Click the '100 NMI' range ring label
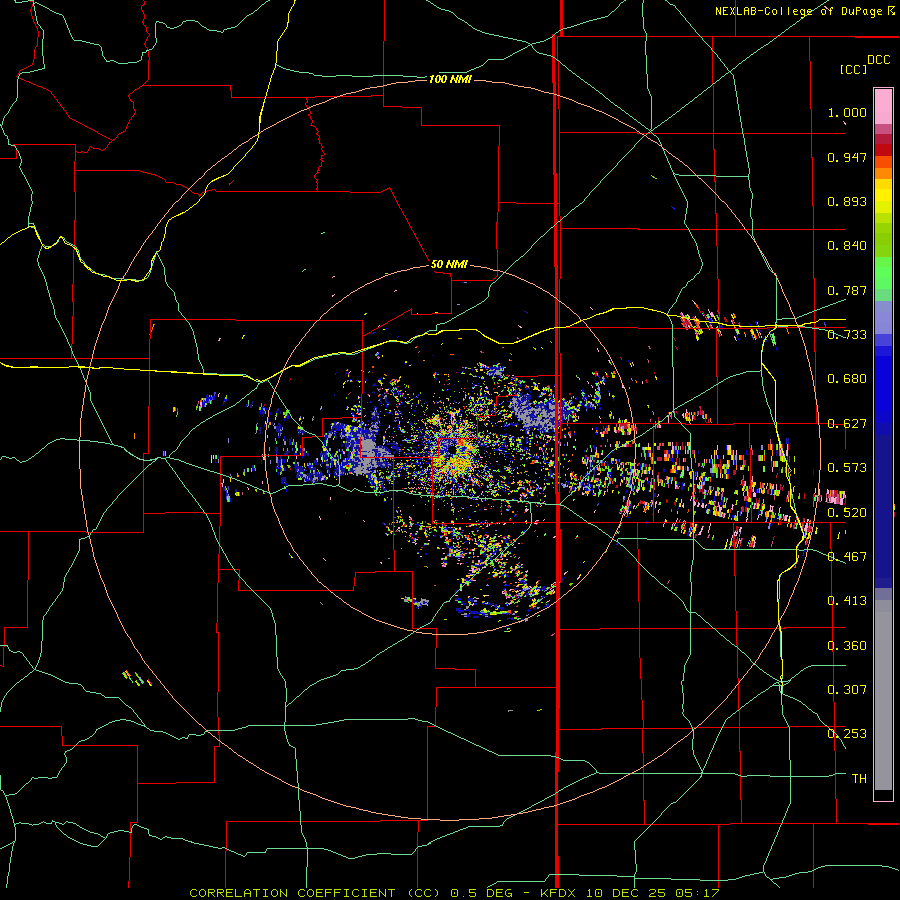 (x=450, y=79)
